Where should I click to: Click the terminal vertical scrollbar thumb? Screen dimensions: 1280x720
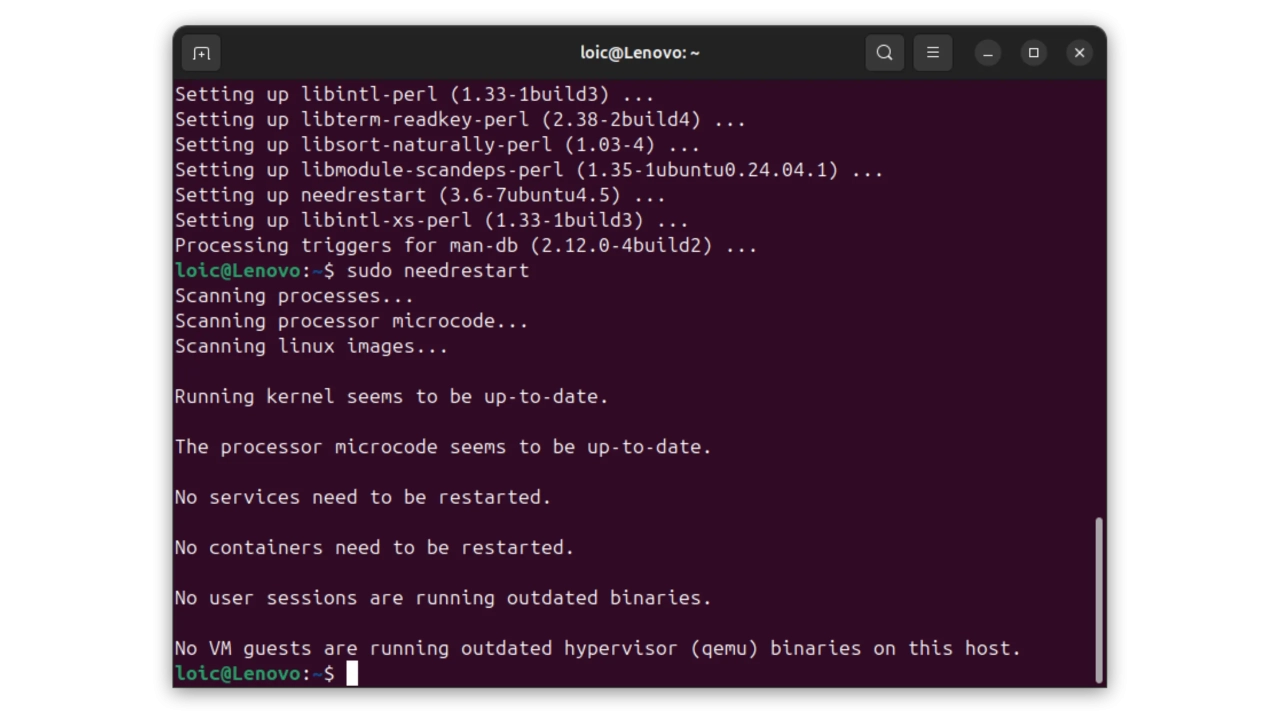pyautogui.click(x=1099, y=599)
